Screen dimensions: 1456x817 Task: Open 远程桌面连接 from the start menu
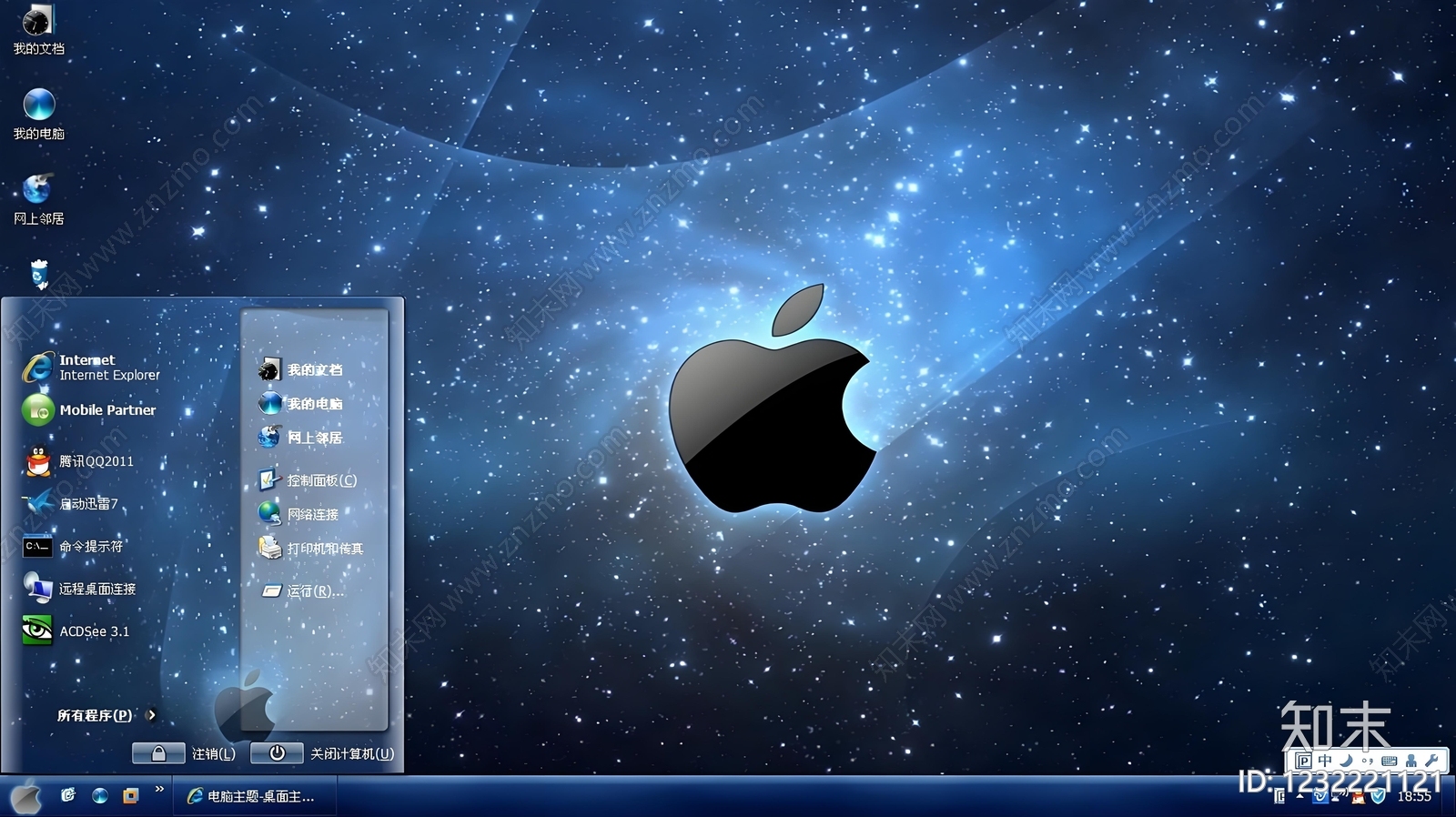click(x=80, y=589)
